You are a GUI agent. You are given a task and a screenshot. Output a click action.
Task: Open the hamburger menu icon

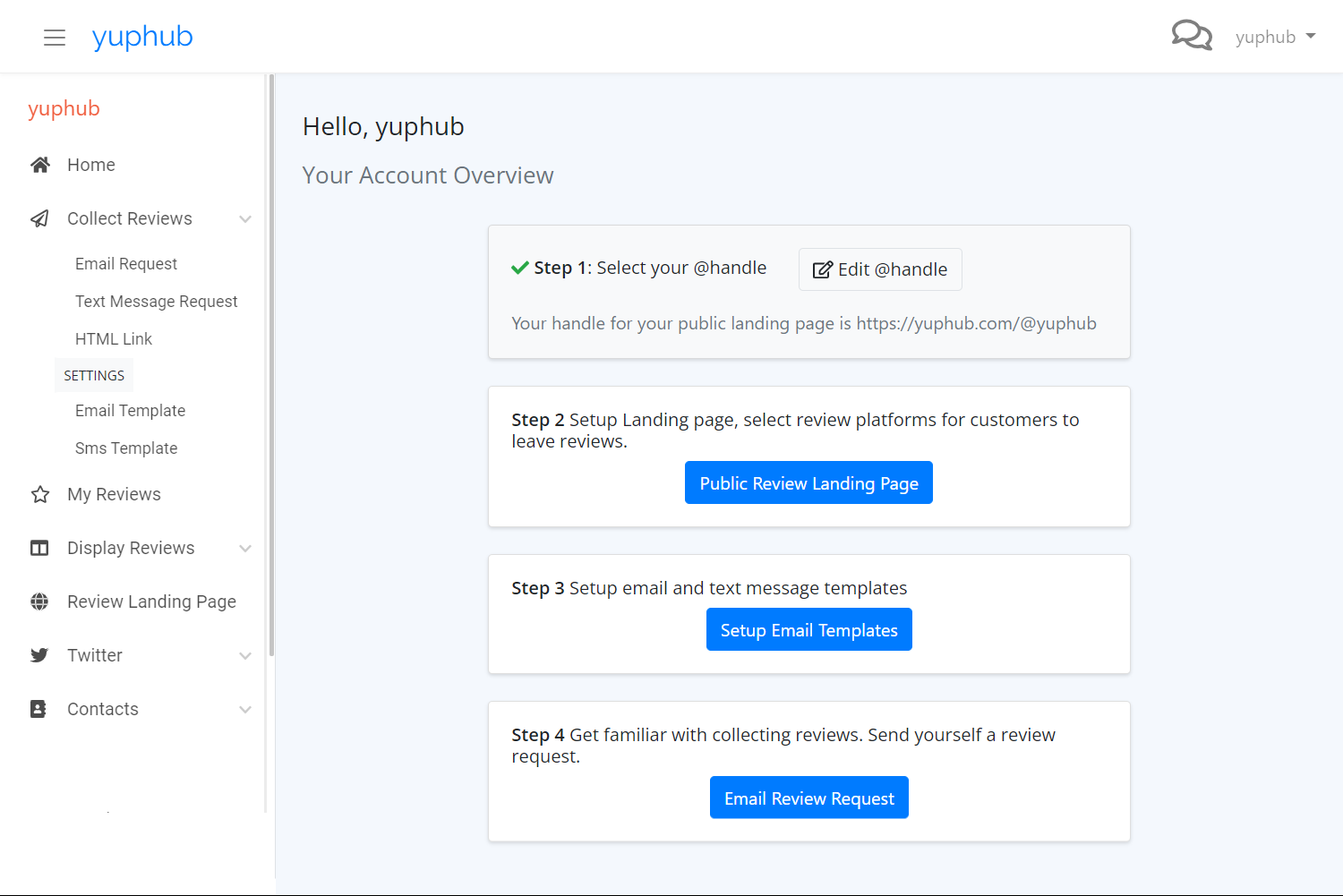(x=55, y=38)
